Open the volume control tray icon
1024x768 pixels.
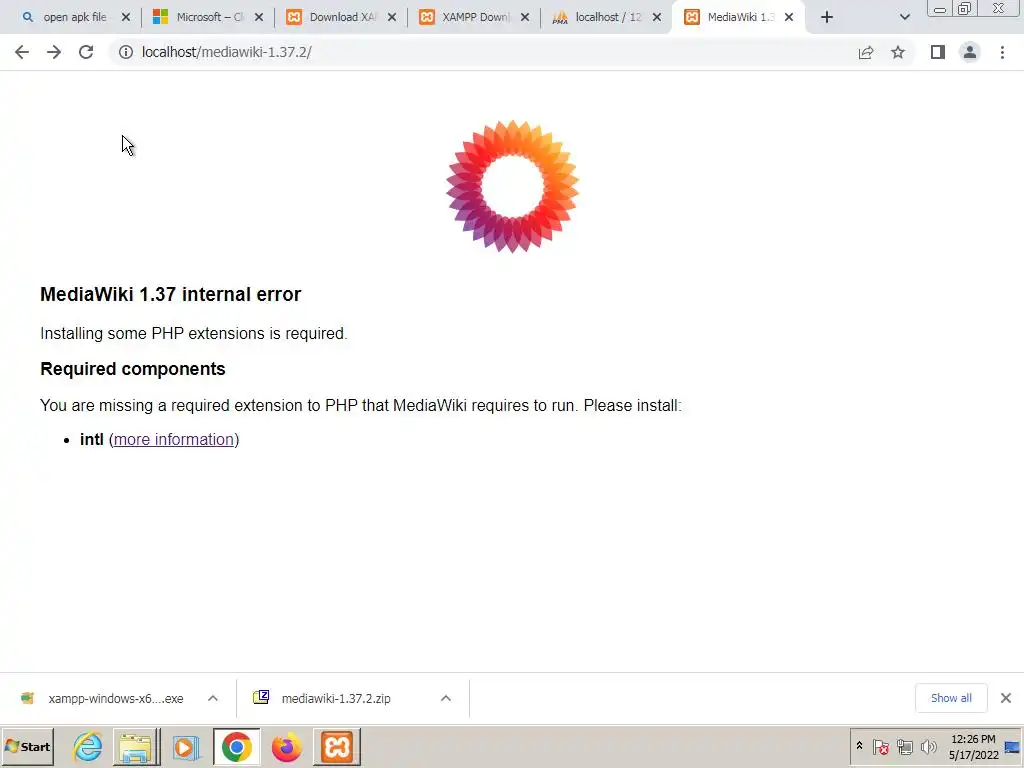coord(928,746)
